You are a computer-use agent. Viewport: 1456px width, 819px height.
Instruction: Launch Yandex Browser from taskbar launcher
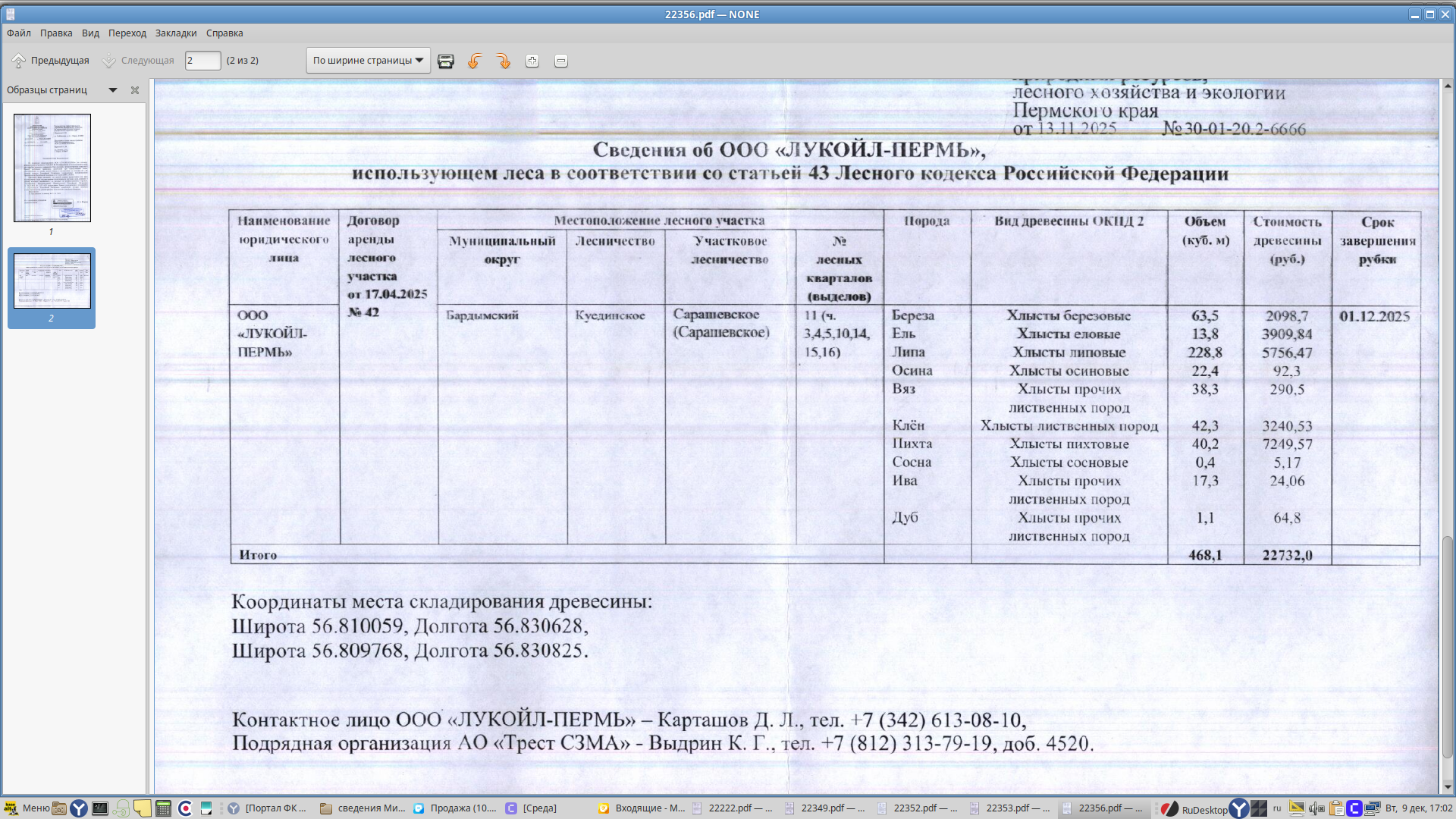coord(79,808)
